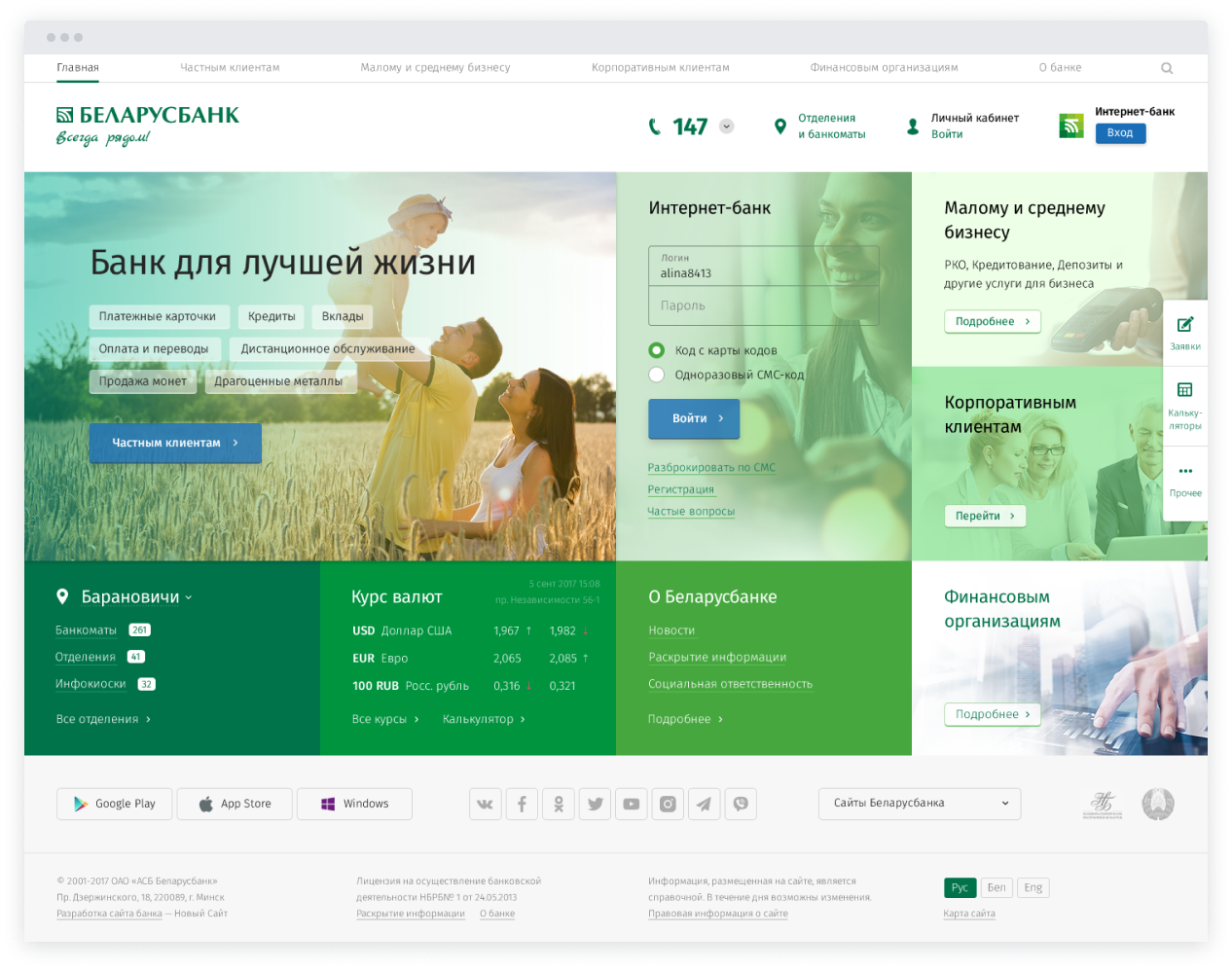This screenshot has width=1232, height=970.
Task: Open the Telegram social icon
Action: [704, 804]
